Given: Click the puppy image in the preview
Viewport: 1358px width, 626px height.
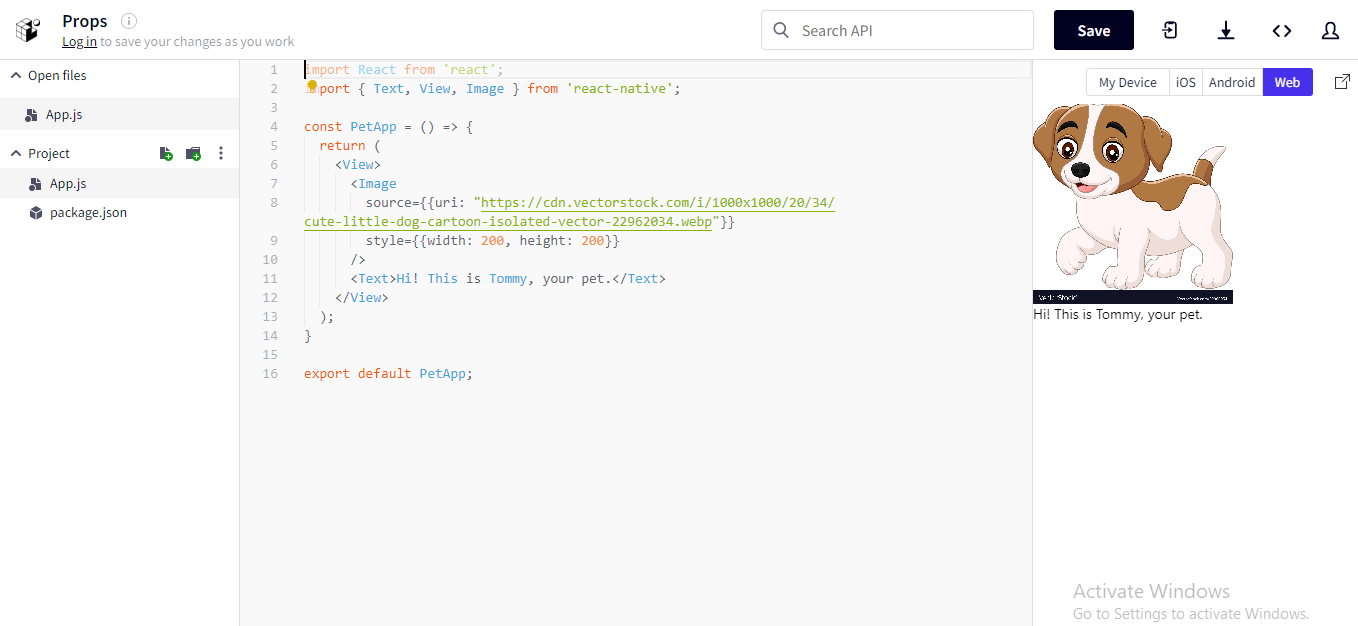Looking at the screenshot, I should pos(1133,204).
